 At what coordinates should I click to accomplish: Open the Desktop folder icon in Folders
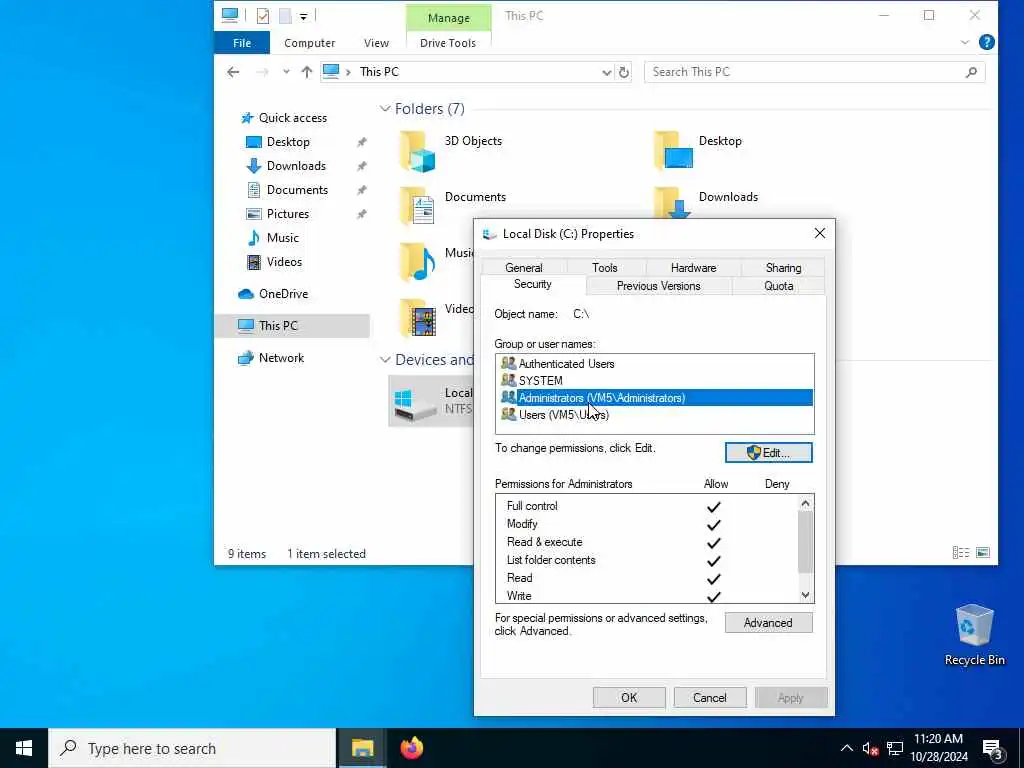pyautogui.click(x=673, y=150)
